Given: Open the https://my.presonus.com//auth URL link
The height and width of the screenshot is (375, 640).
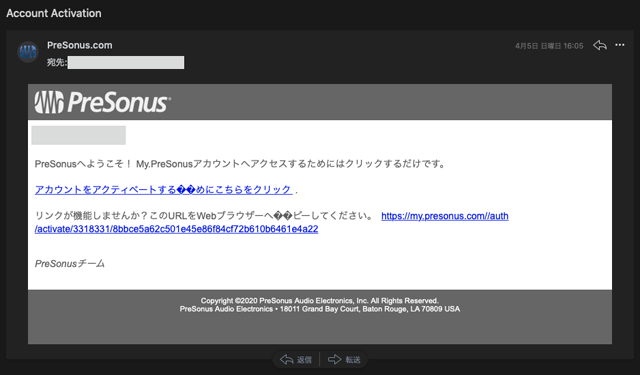Looking at the screenshot, I should [x=445, y=216].
